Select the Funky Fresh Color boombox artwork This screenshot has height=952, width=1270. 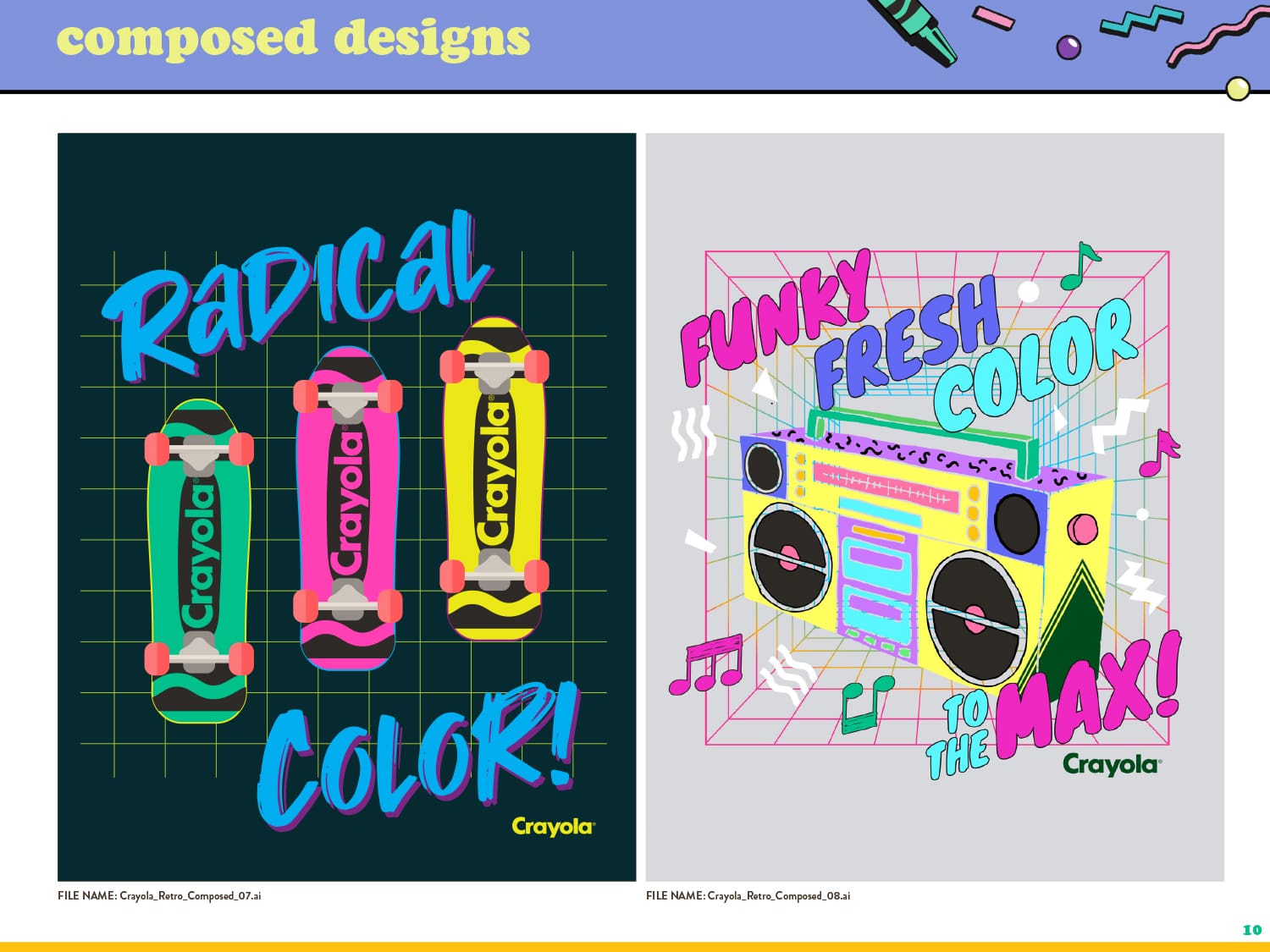[x=935, y=507]
